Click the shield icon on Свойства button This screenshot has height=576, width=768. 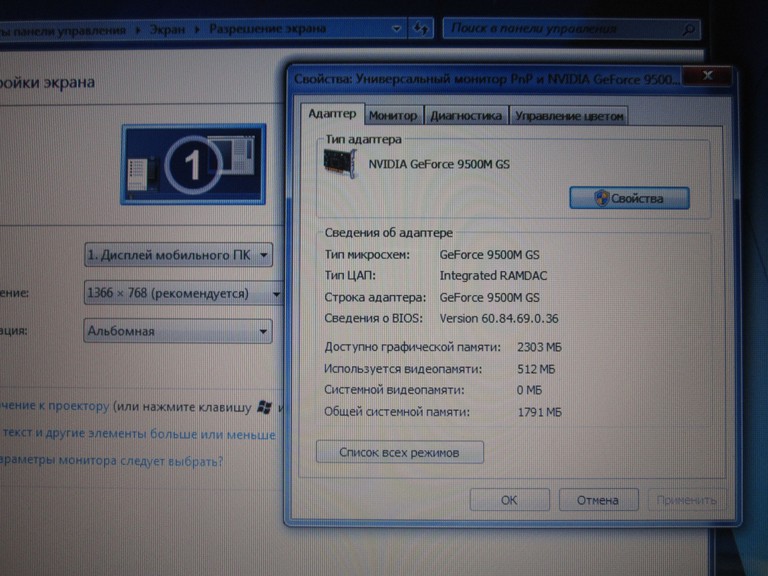pos(601,198)
